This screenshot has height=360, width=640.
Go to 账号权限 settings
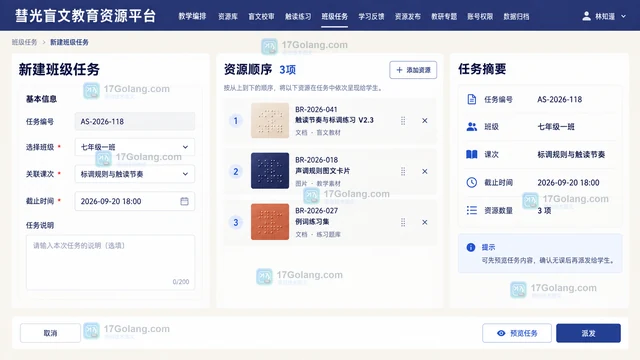point(480,16)
